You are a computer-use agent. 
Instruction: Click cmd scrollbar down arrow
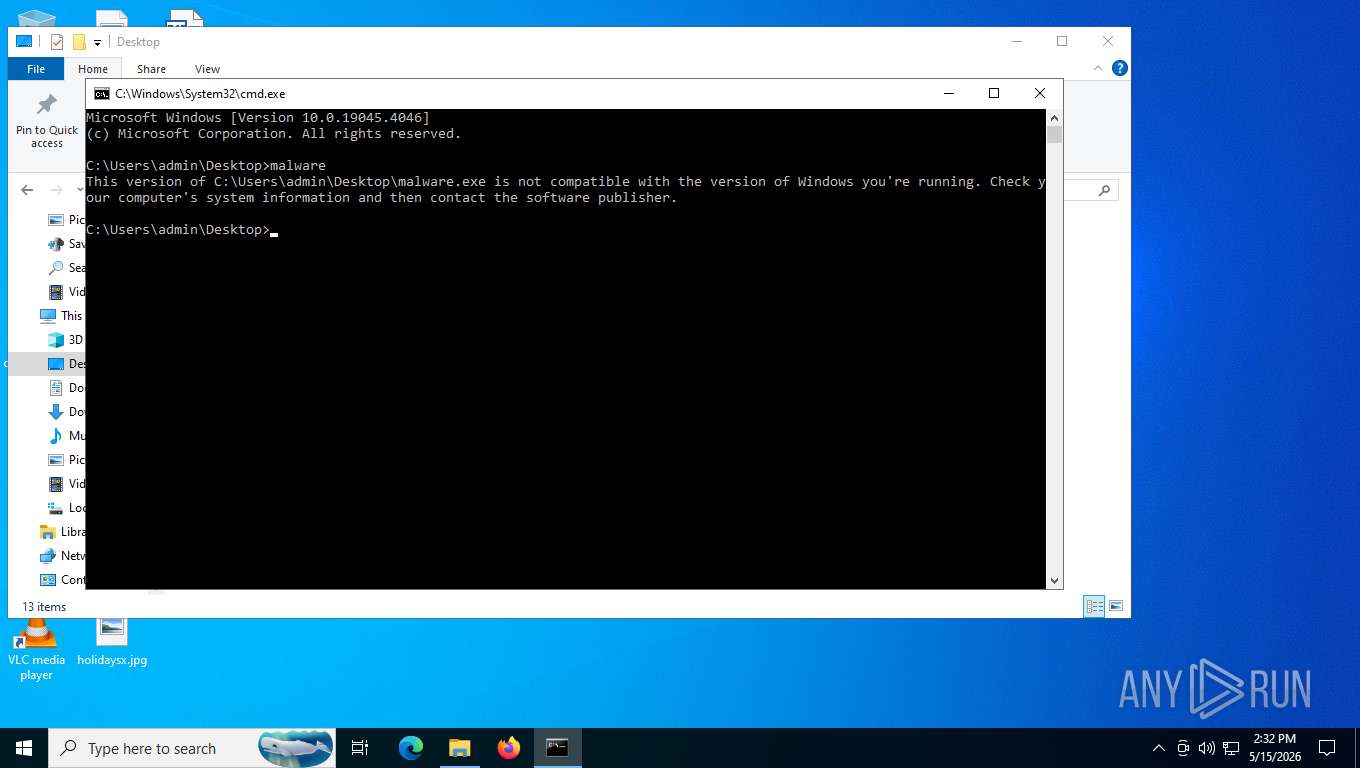(1054, 581)
